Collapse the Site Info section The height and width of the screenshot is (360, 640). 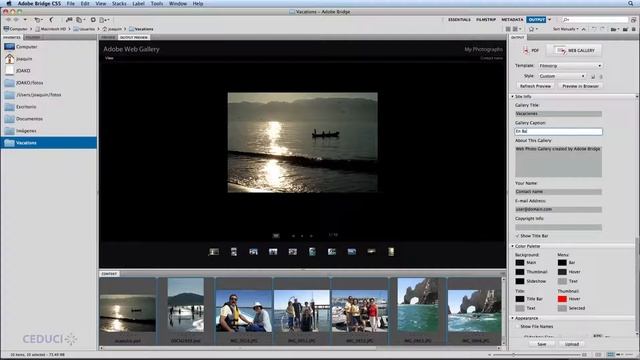tap(513, 97)
